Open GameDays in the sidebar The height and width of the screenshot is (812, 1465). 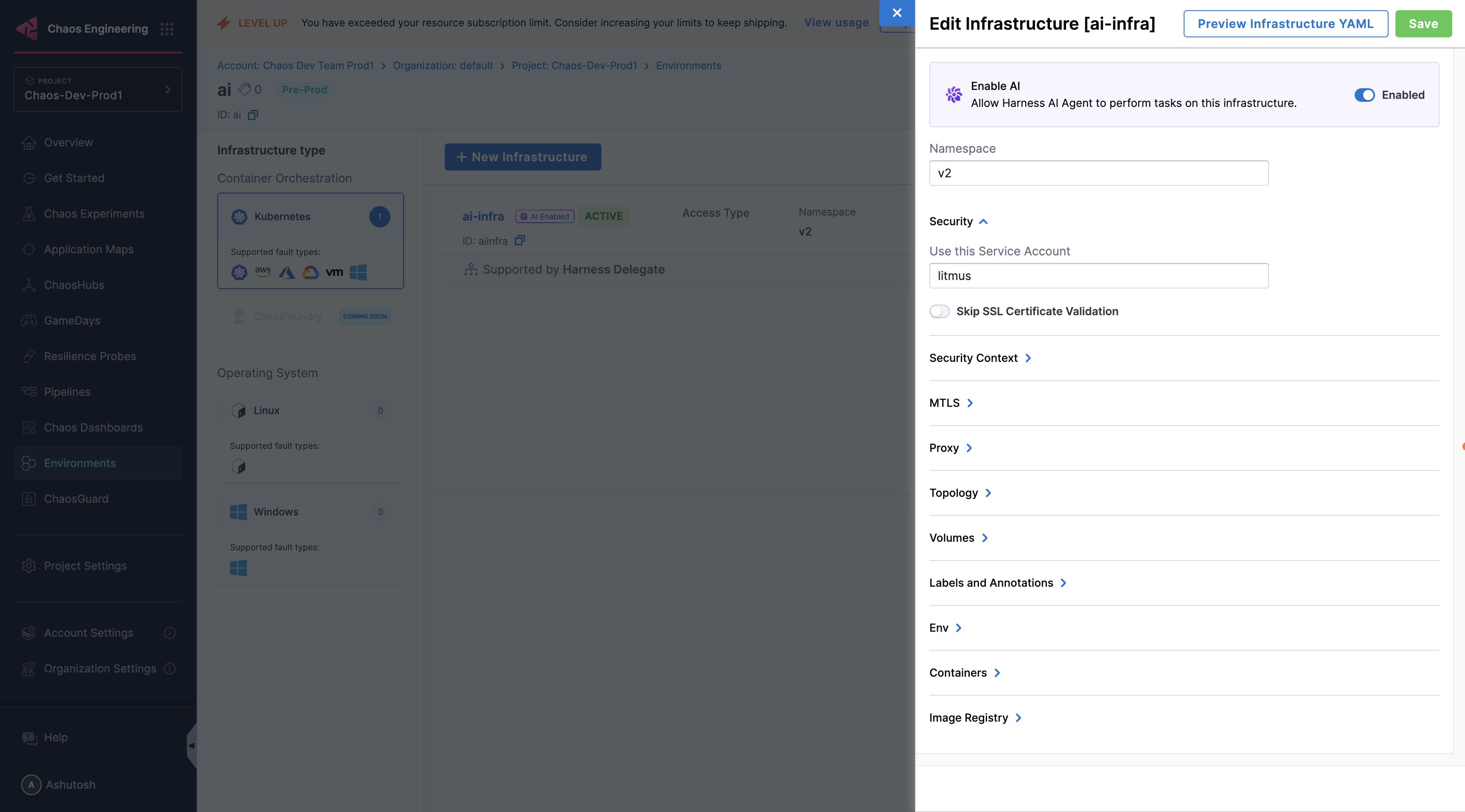point(73,320)
